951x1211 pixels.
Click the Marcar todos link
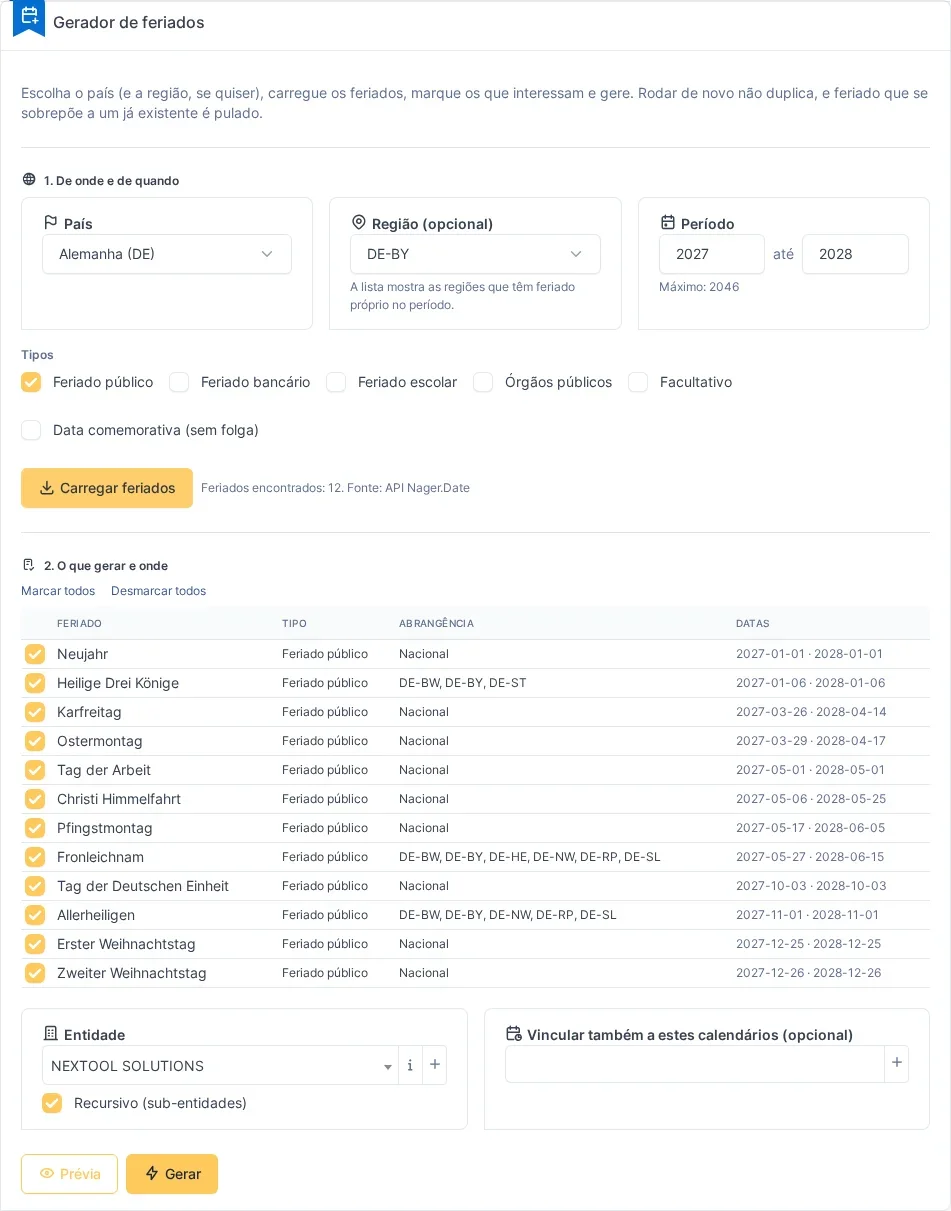(x=58, y=591)
